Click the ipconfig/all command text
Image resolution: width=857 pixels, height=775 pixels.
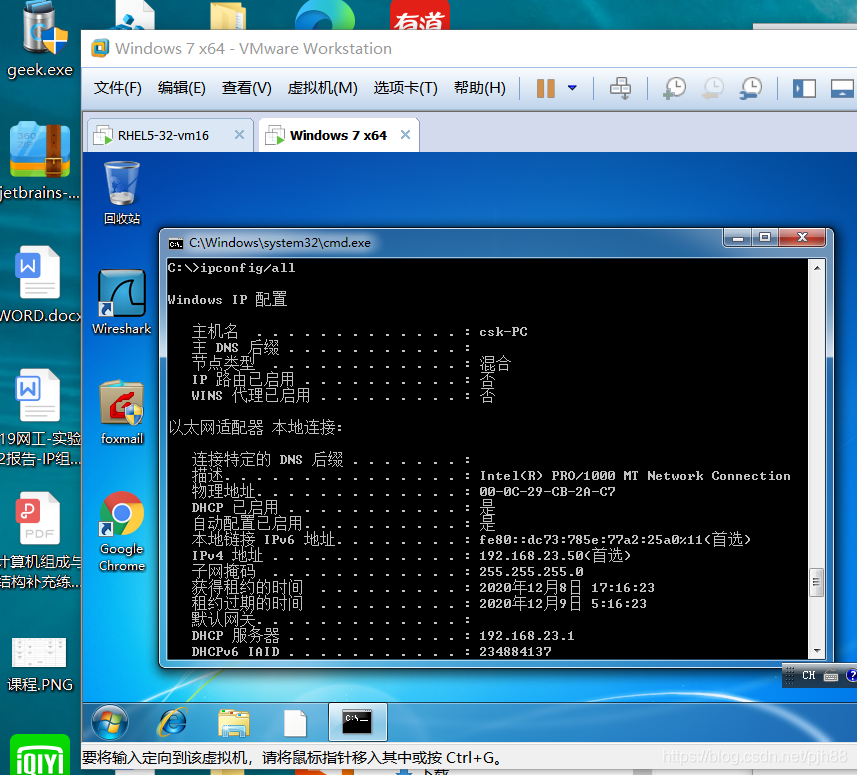(248, 268)
